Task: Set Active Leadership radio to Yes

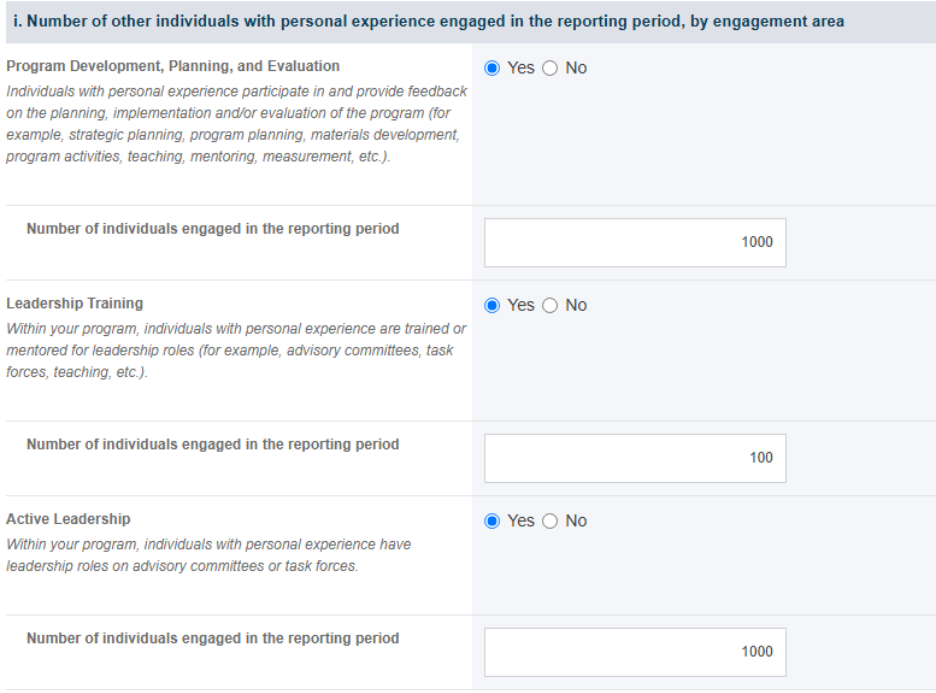Action: (x=492, y=521)
